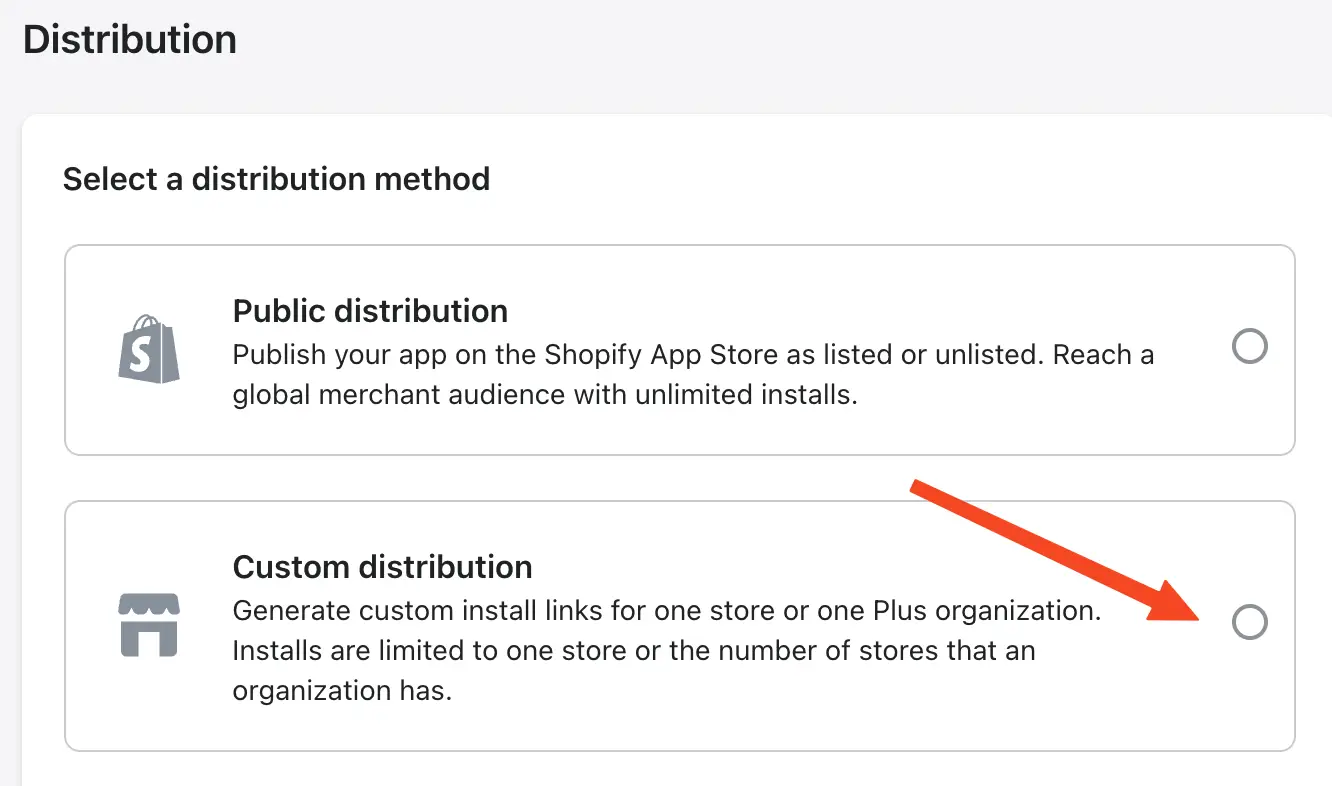Select the Public distribution radio button

click(x=1249, y=346)
